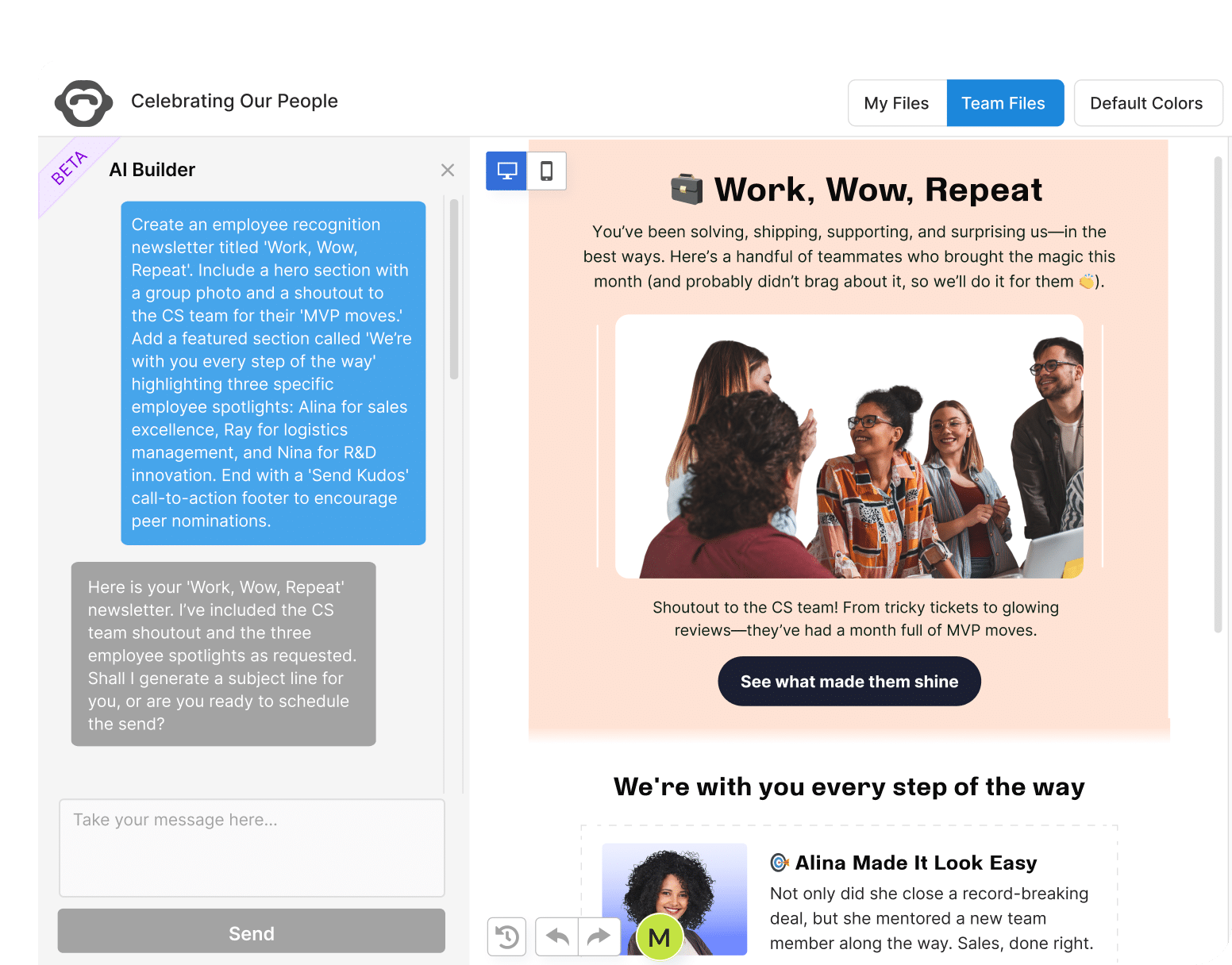Click the newsletter preview scrollbar
Image resolution: width=1232 pixels, height=965 pixels.
(x=1217, y=397)
